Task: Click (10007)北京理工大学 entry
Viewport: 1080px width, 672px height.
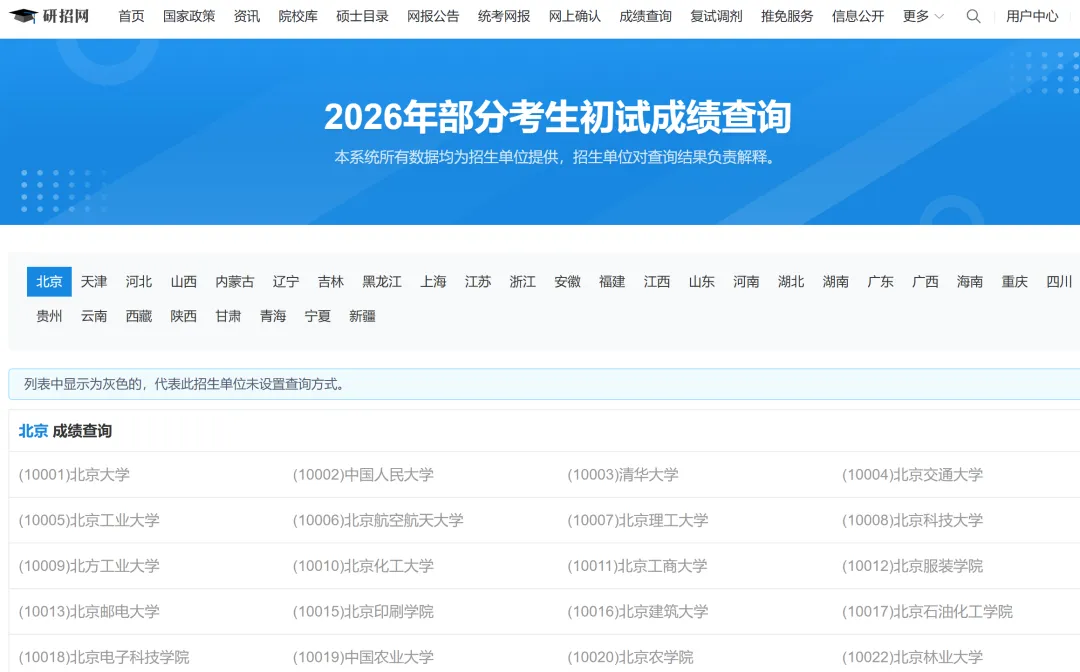Action: (x=638, y=520)
